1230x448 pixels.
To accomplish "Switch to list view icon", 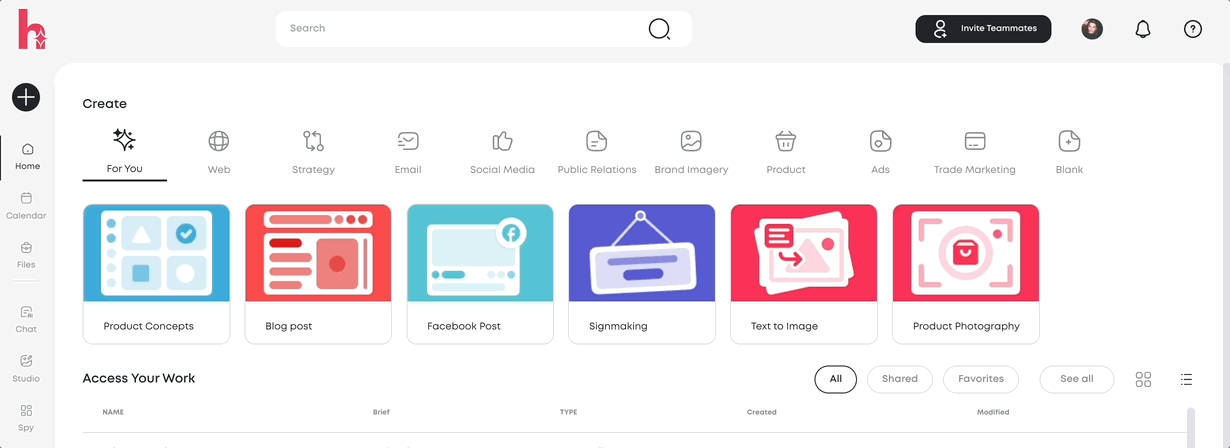I will 1186,379.
